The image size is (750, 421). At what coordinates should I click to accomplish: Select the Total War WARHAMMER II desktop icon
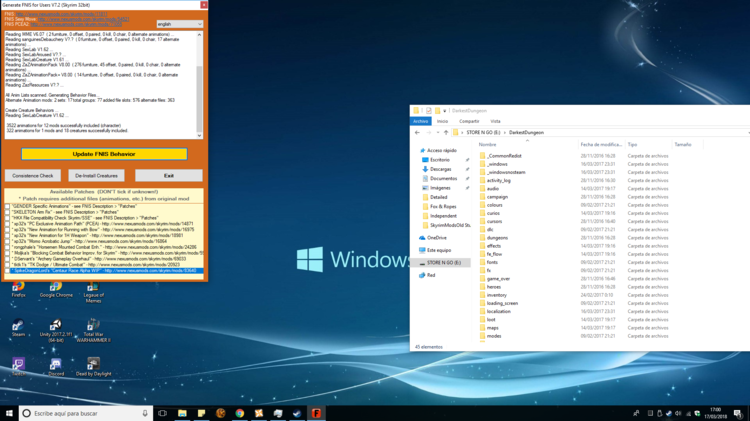pos(93,331)
